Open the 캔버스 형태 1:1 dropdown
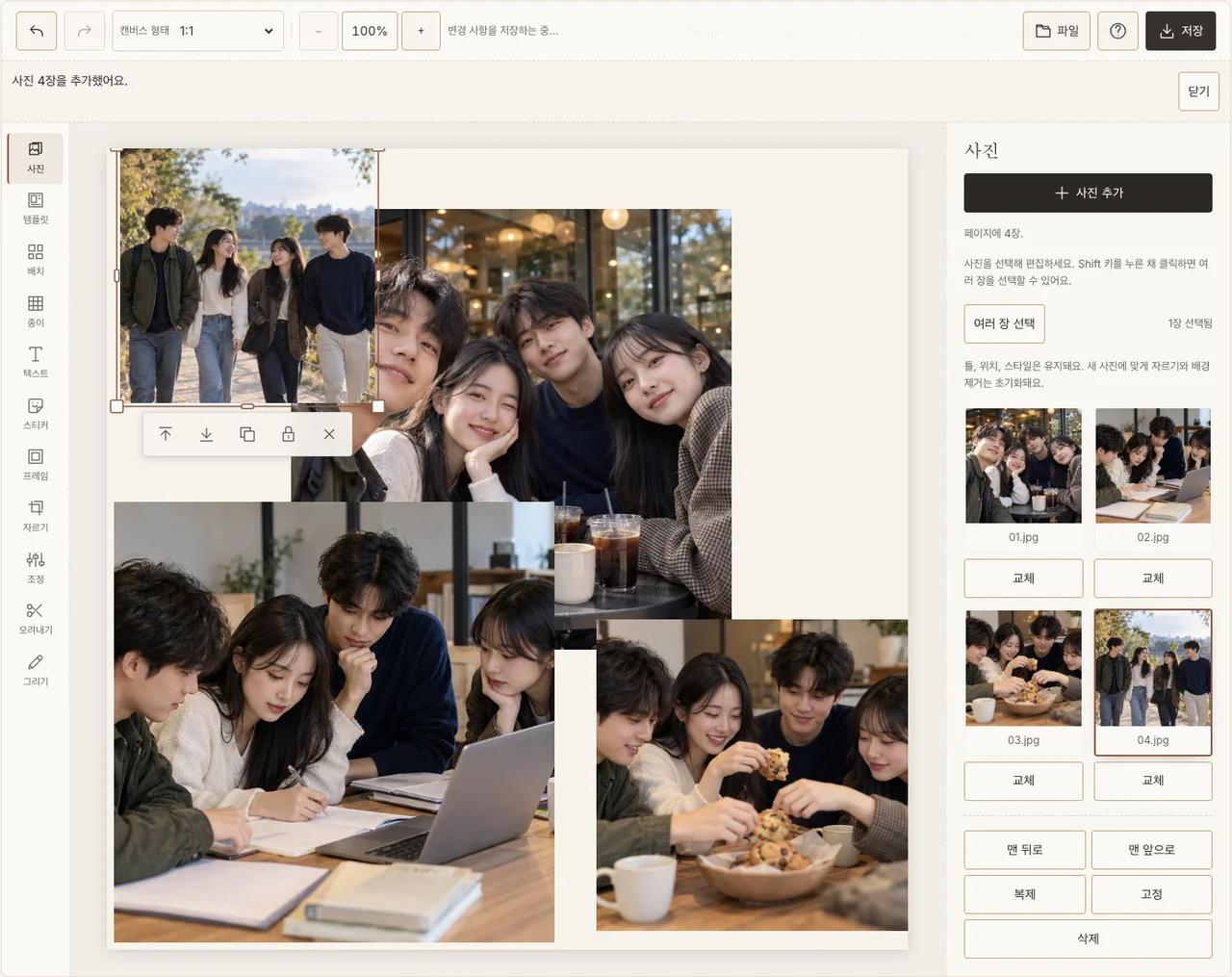The height and width of the screenshot is (977, 1232). 198,31
